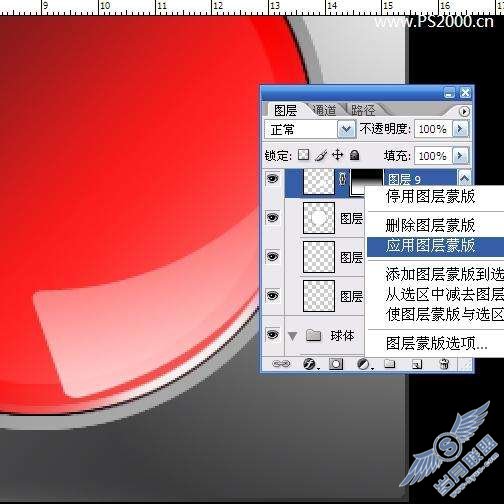Screen dimensions: 504x504
Task: Lock all padlock icon
Action: tap(354, 155)
